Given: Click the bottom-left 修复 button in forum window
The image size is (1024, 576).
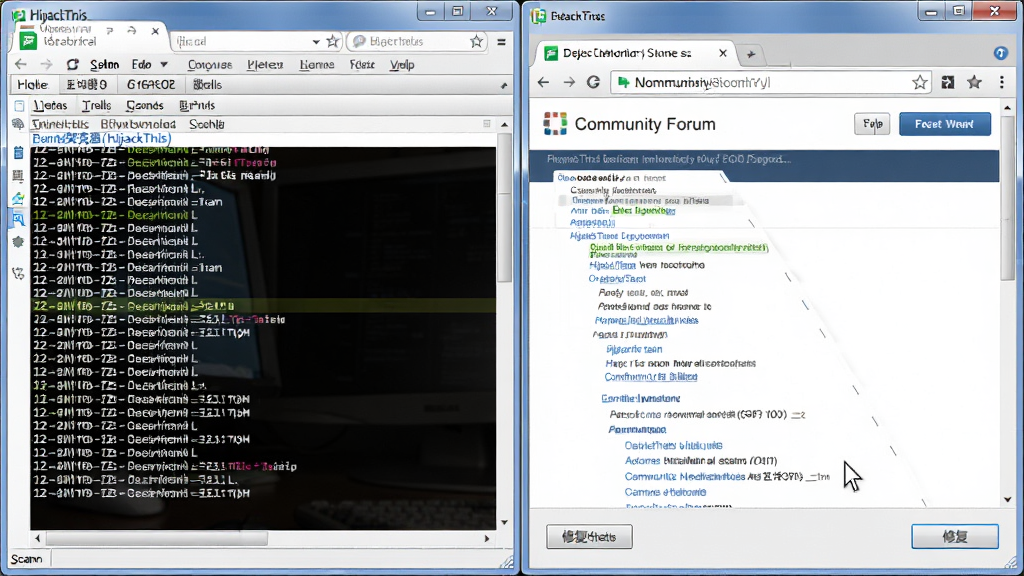Looking at the screenshot, I should tap(589, 537).
